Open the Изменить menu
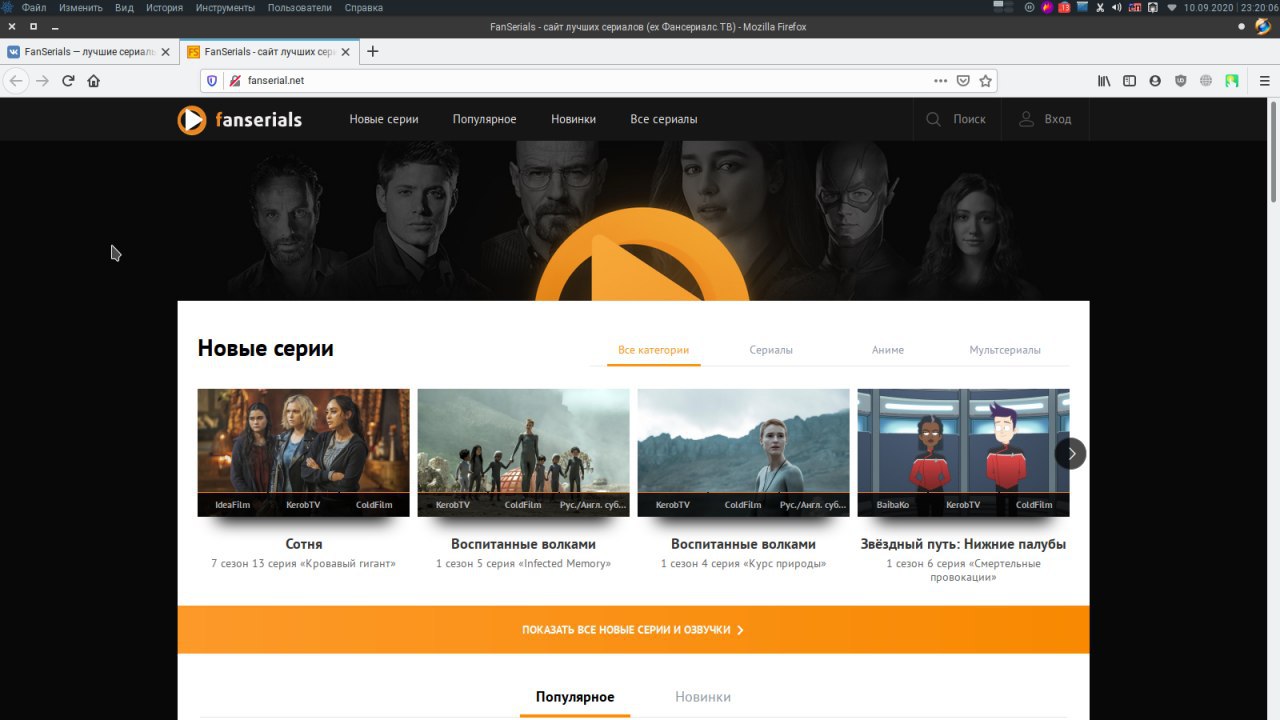This screenshot has height=720, width=1280. (81, 7)
